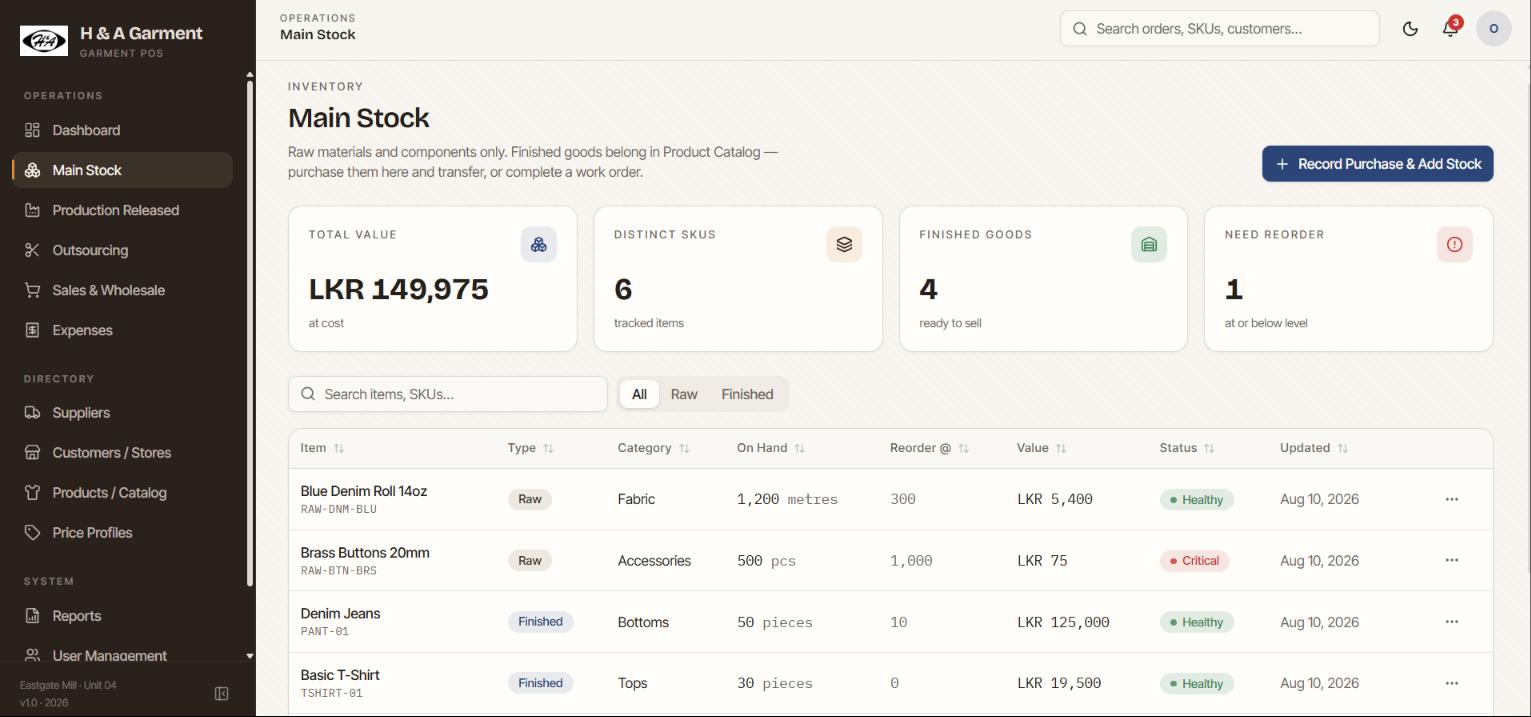Open row actions for Brass Buttons 20mm
Viewport: 1531px width, 717px height.
1452,560
